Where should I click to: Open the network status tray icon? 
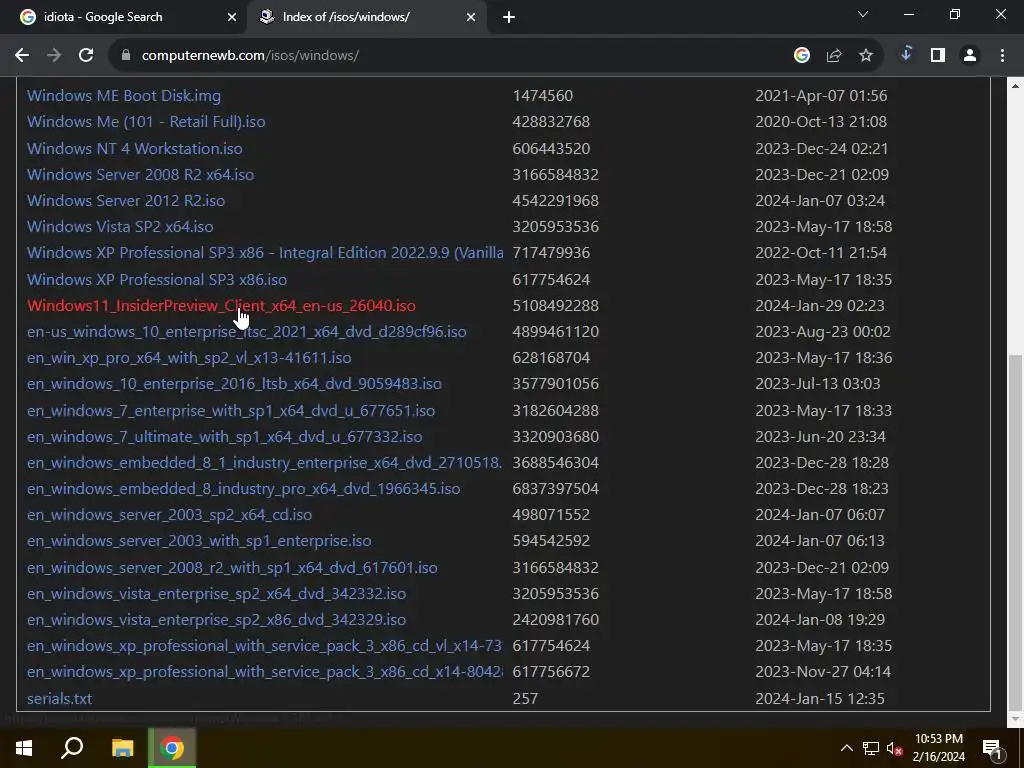point(871,748)
